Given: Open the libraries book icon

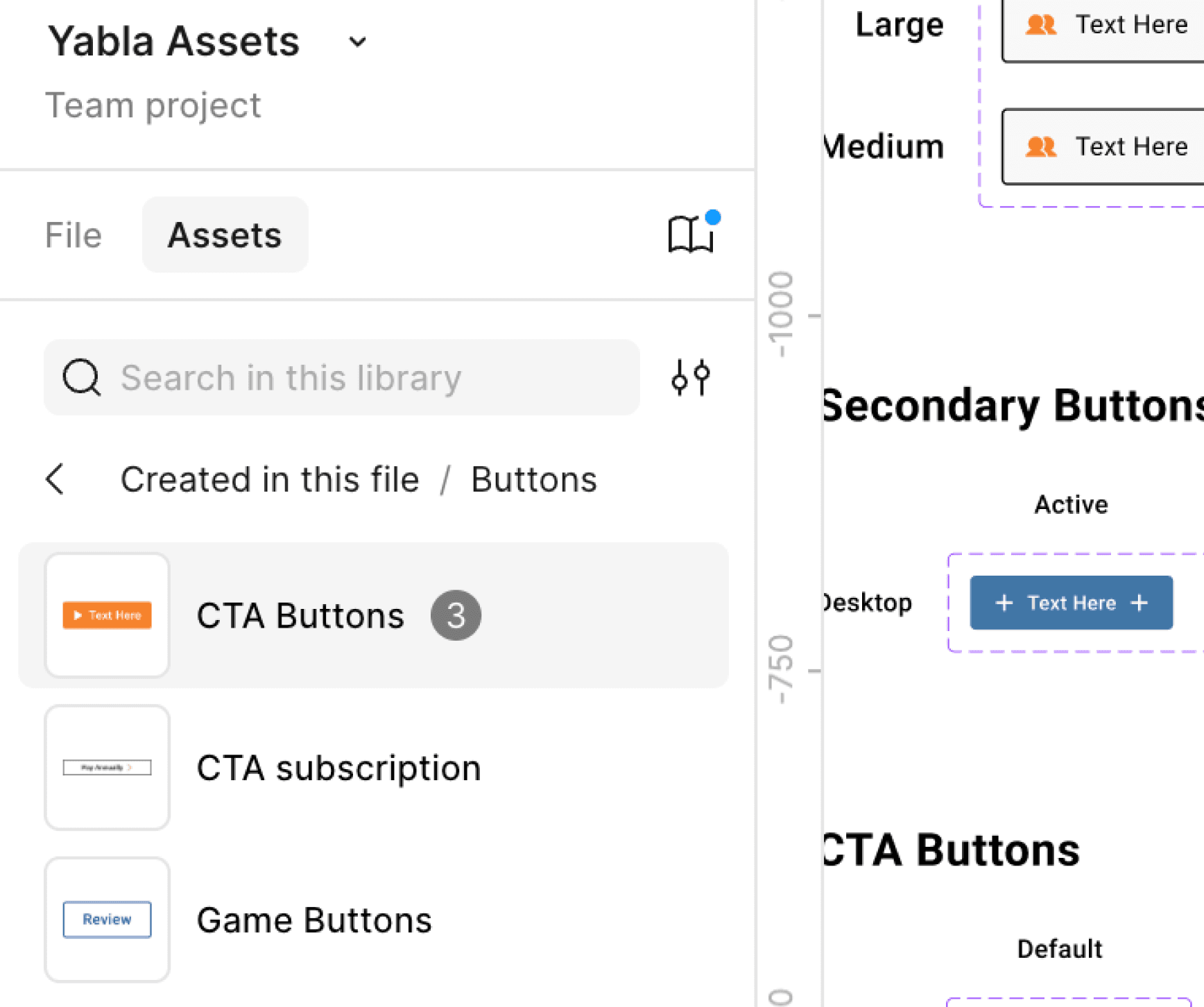Looking at the screenshot, I should (x=691, y=234).
